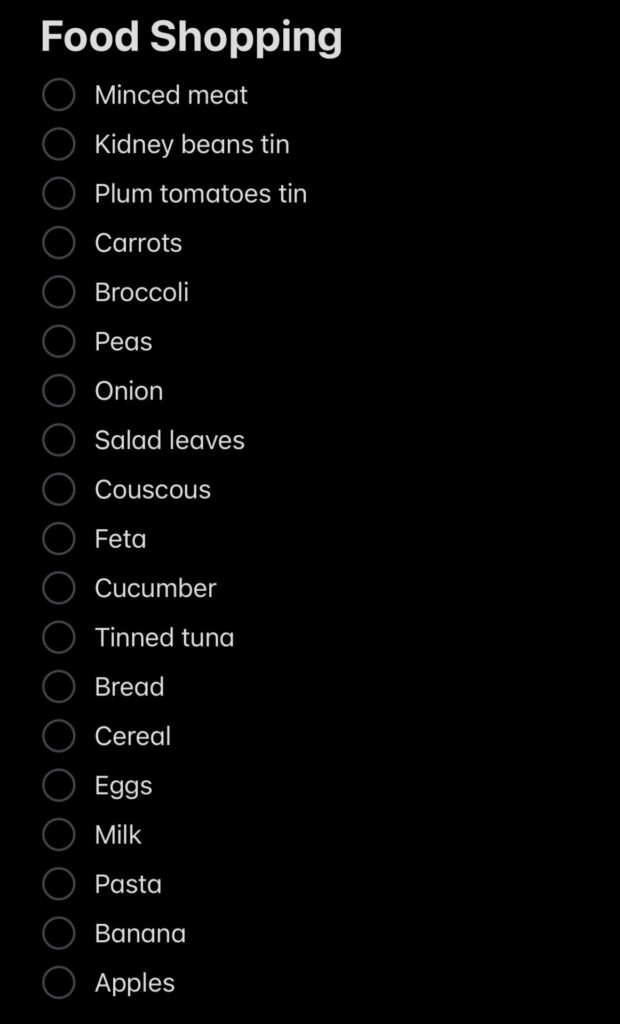Viewport: 620px width, 1024px height.
Task: Mark Feta as completed
Action: click(59, 539)
